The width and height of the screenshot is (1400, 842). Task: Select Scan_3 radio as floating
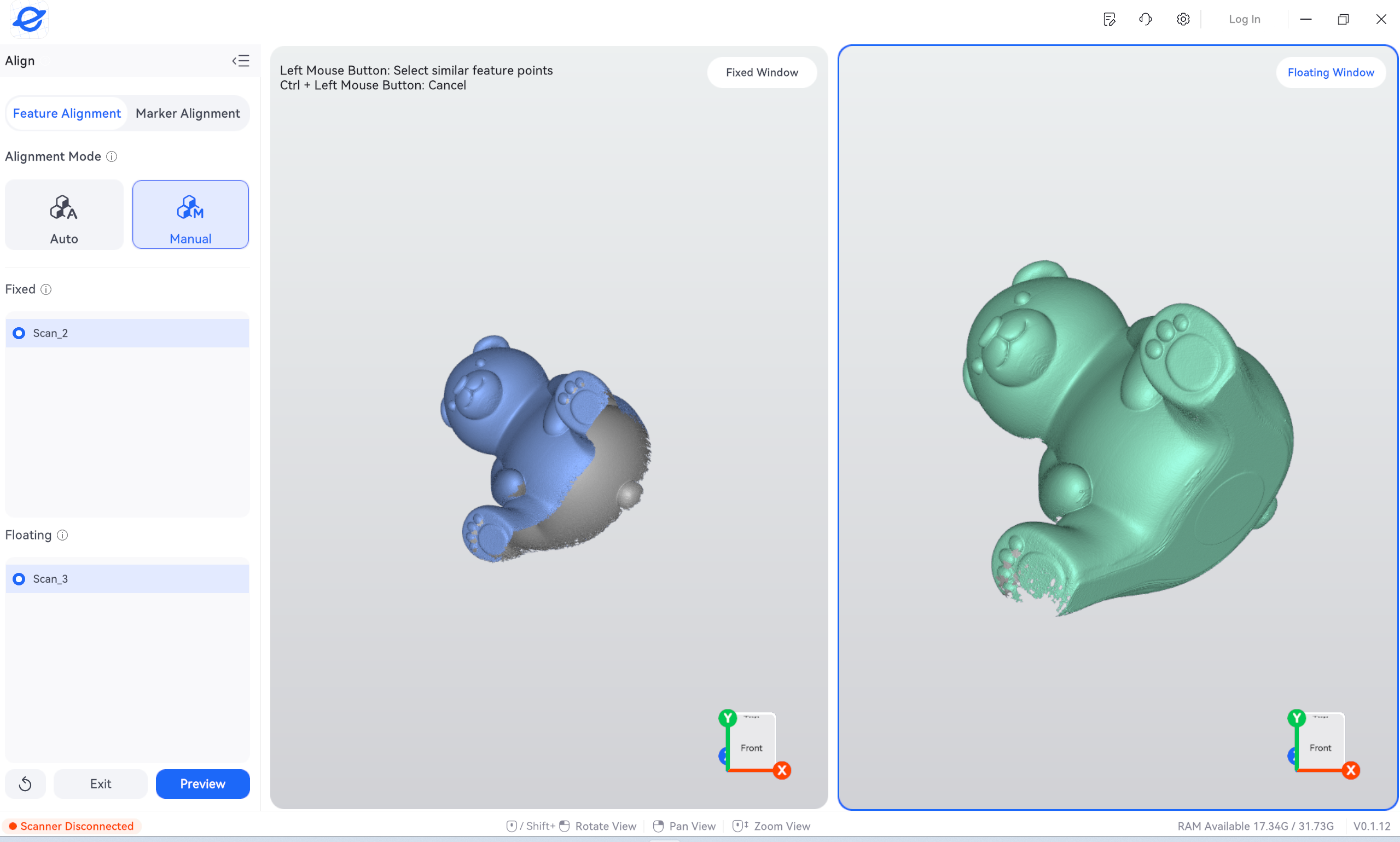point(19,579)
